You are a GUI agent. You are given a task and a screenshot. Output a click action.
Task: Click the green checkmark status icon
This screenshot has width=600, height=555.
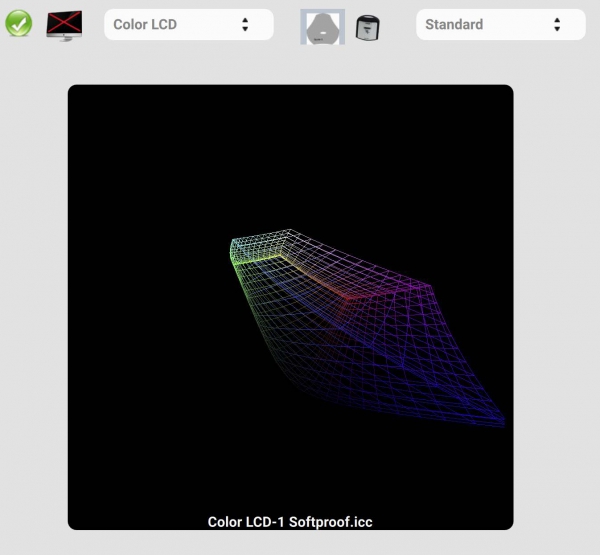pyautogui.click(x=18, y=24)
